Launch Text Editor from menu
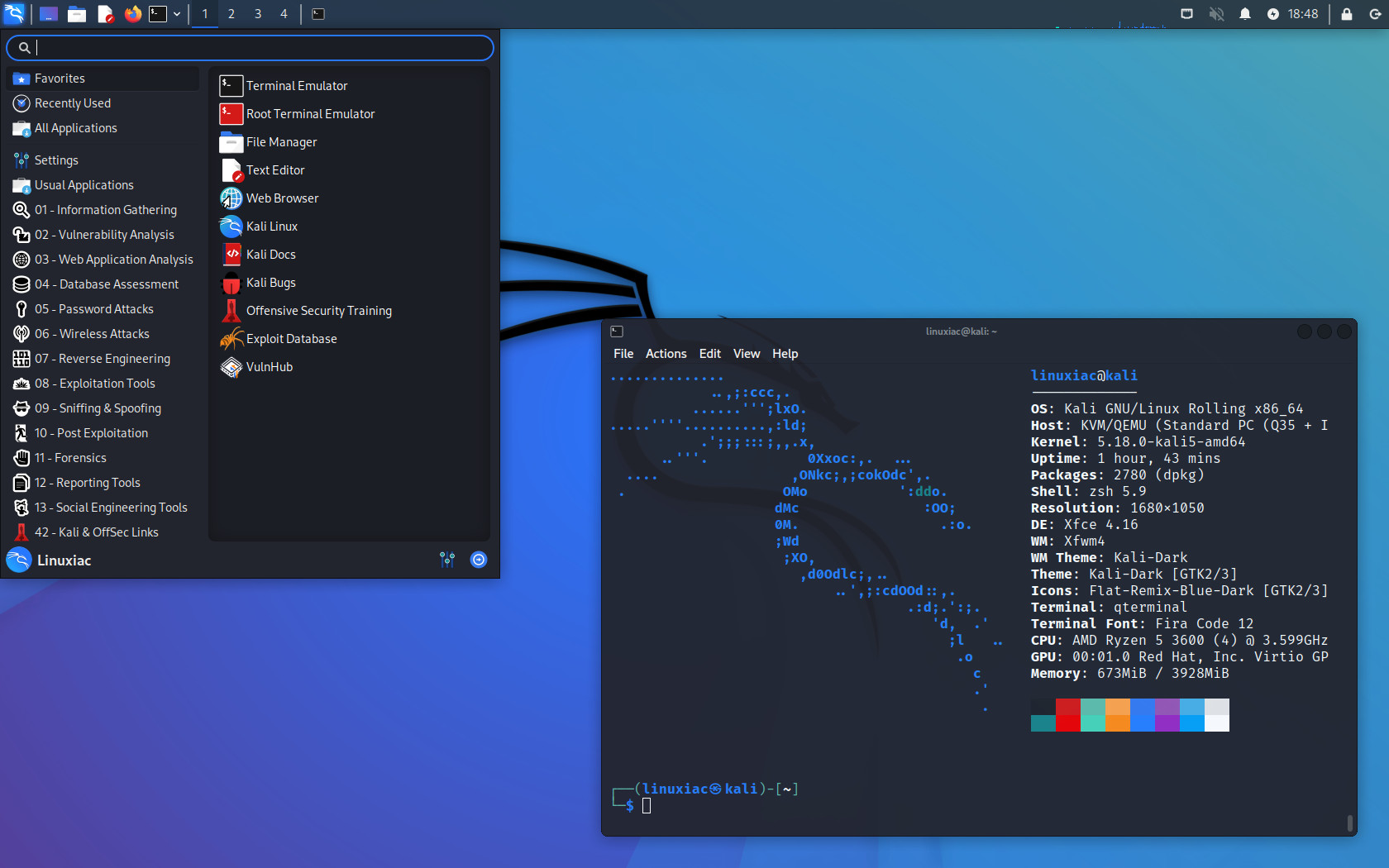Viewport: 1389px width, 868px height. click(349, 170)
